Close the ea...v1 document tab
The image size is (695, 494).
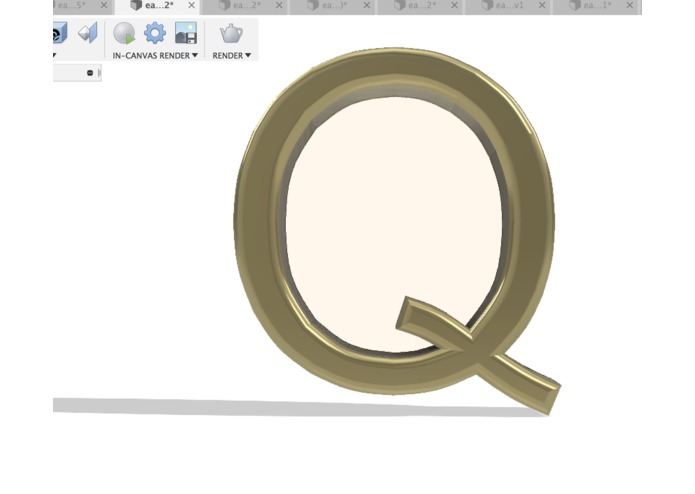[x=542, y=5]
